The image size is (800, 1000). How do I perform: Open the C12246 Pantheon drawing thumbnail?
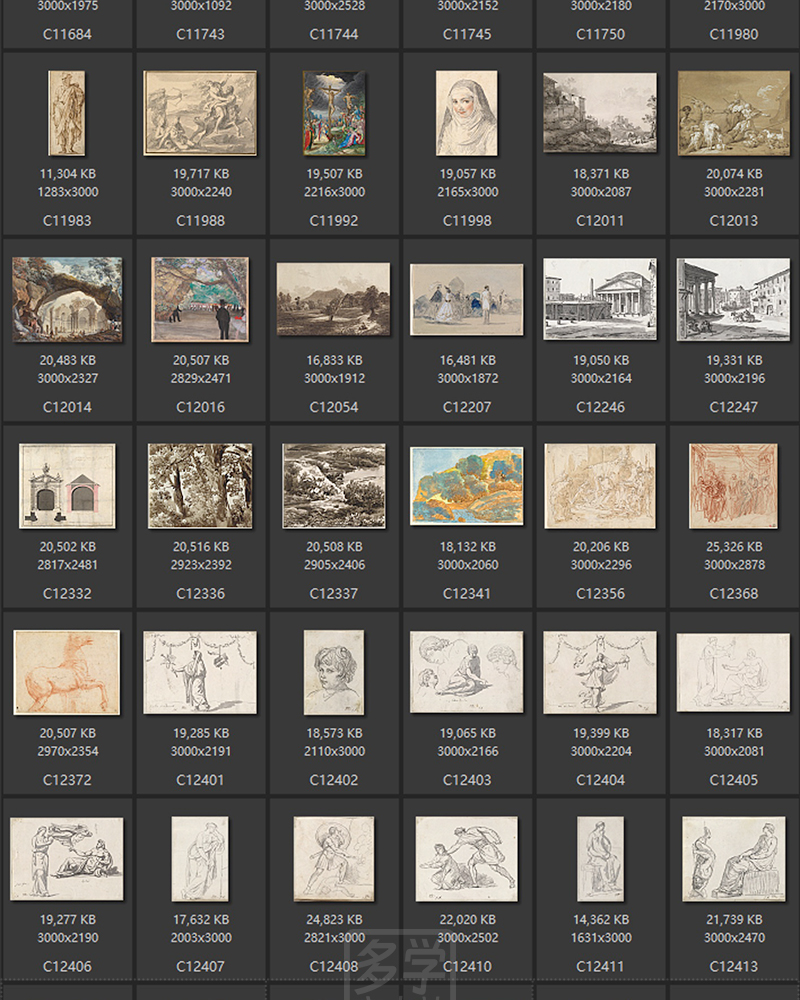[x=600, y=299]
